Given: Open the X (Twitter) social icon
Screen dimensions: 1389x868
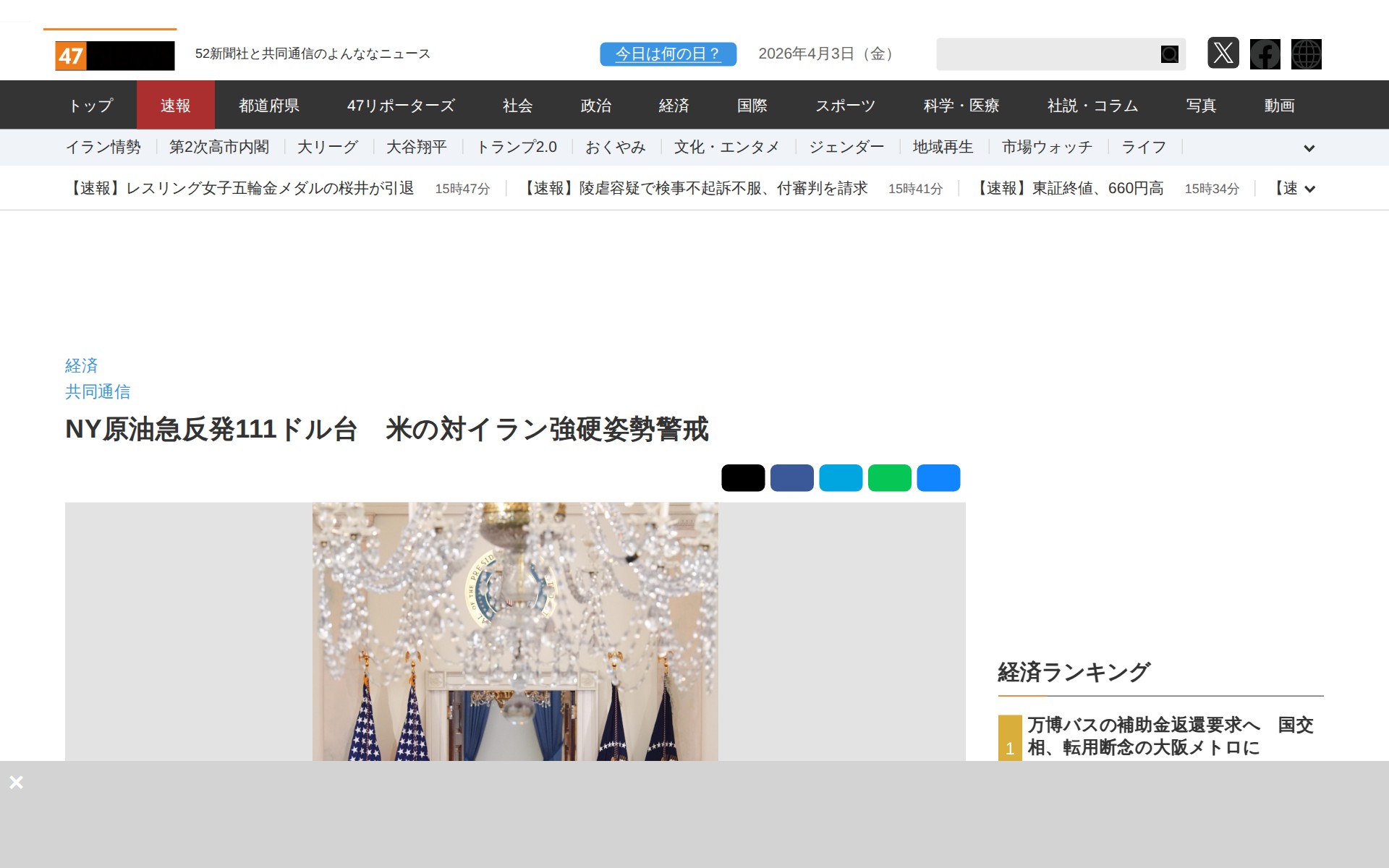Looking at the screenshot, I should point(1223,54).
